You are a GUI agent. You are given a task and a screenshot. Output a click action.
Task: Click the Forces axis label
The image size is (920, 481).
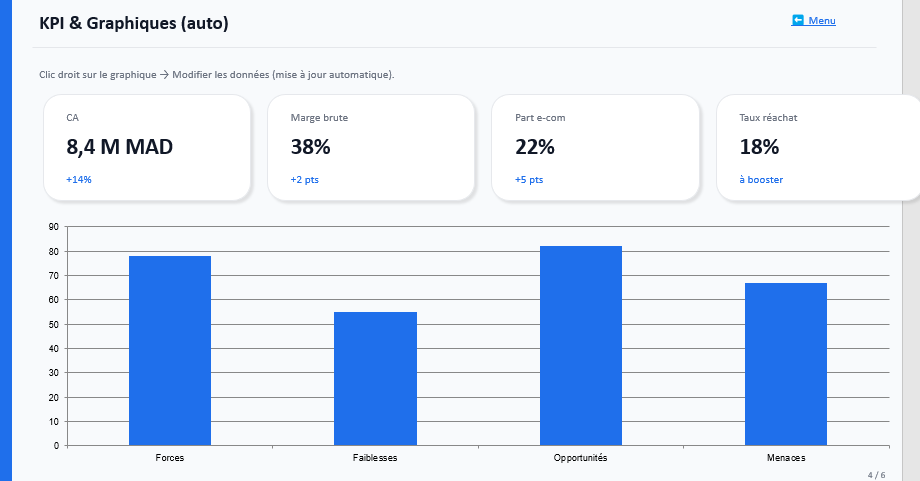(x=170, y=457)
